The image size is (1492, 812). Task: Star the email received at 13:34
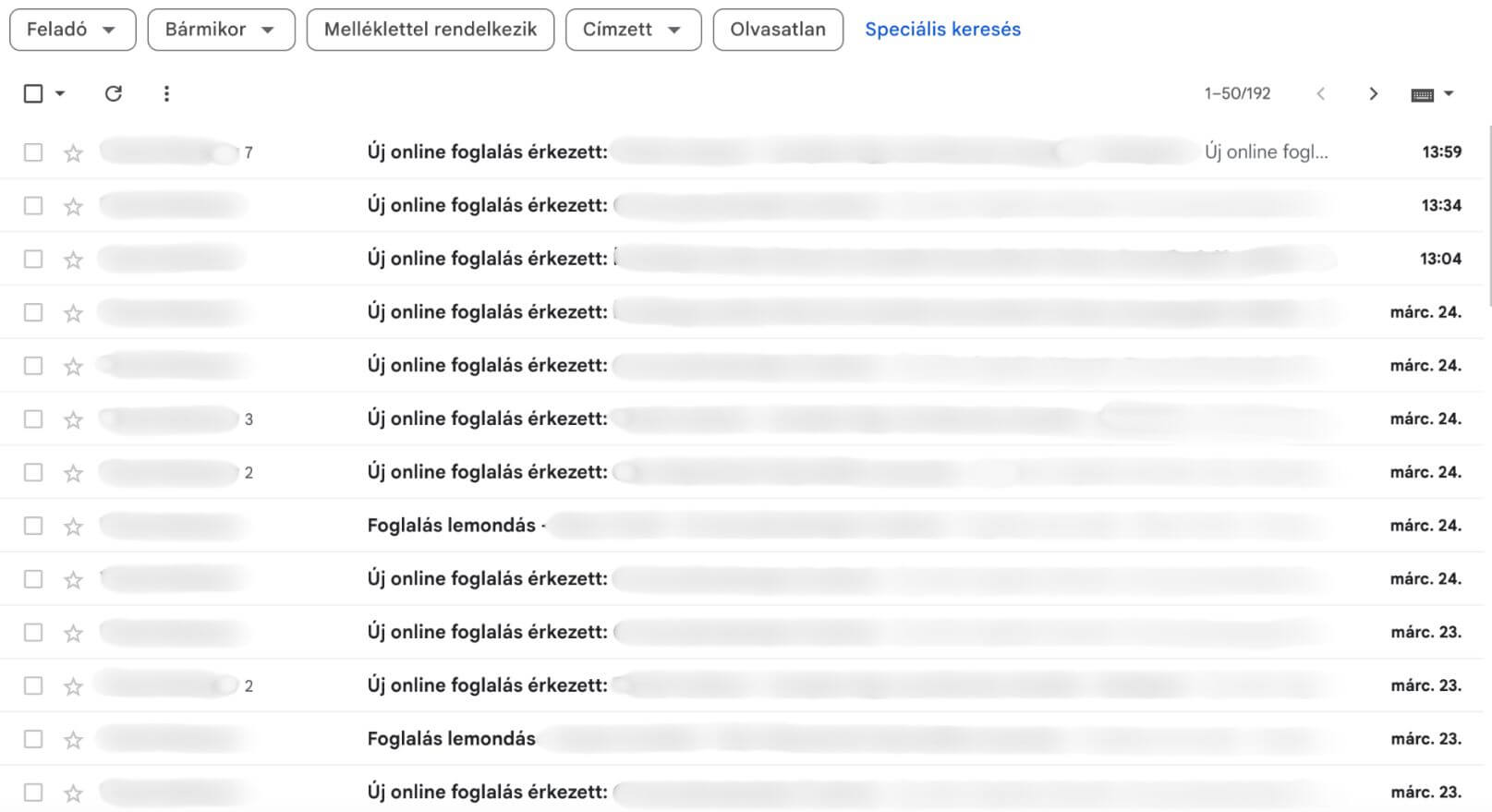[73, 206]
